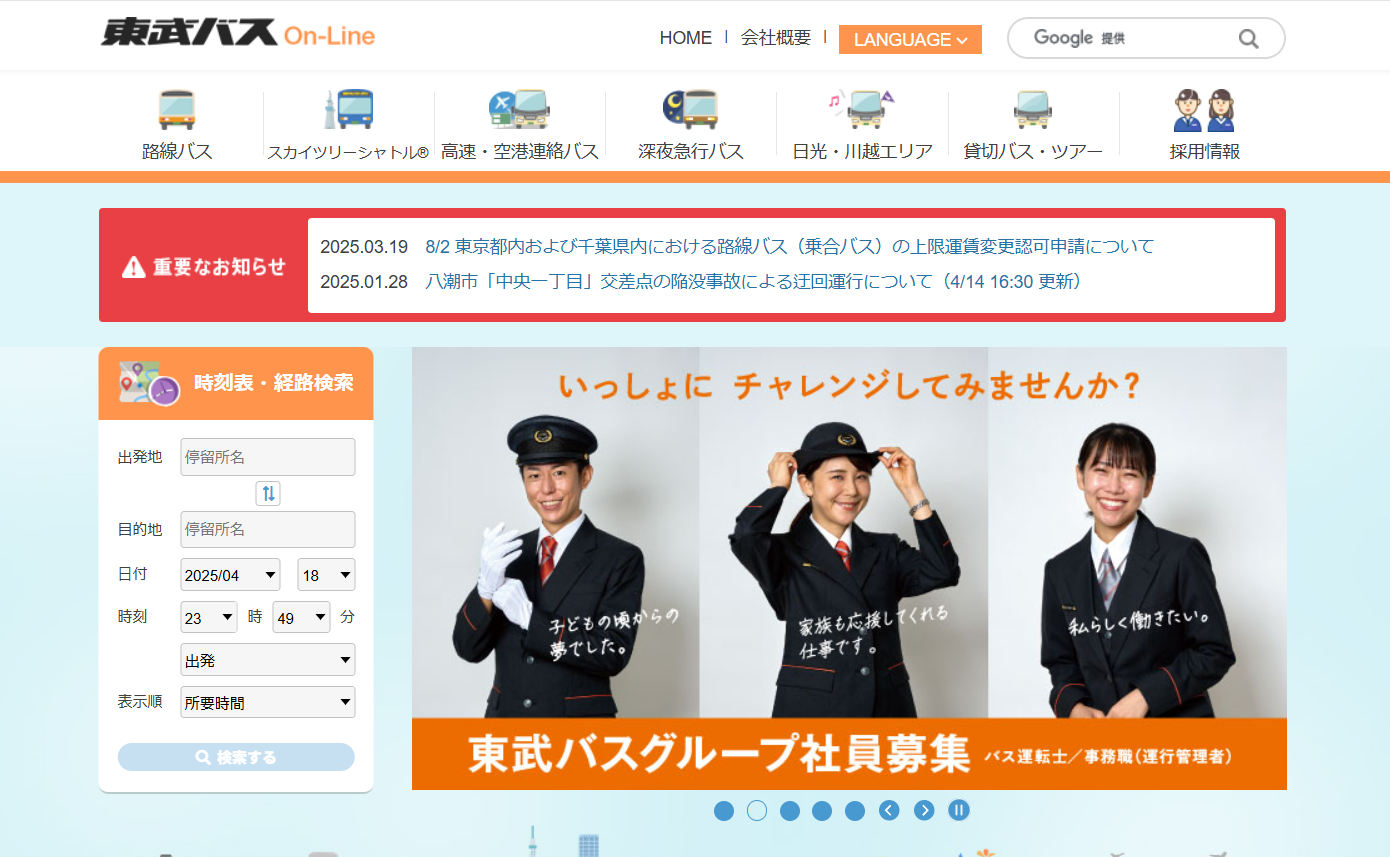Viewport: 1390px width, 857px height.
Task: Open the 八潮市 detour operation notice link
Action: coord(754,282)
